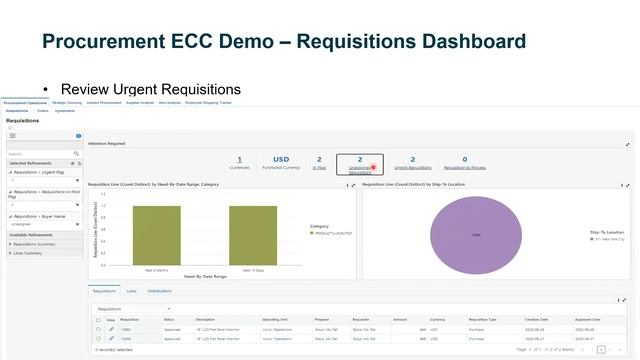This screenshot has width=640, height=360.
Task: Collapse the Requisitions Buyer Name refinement
Action: [x=11, y=216]
